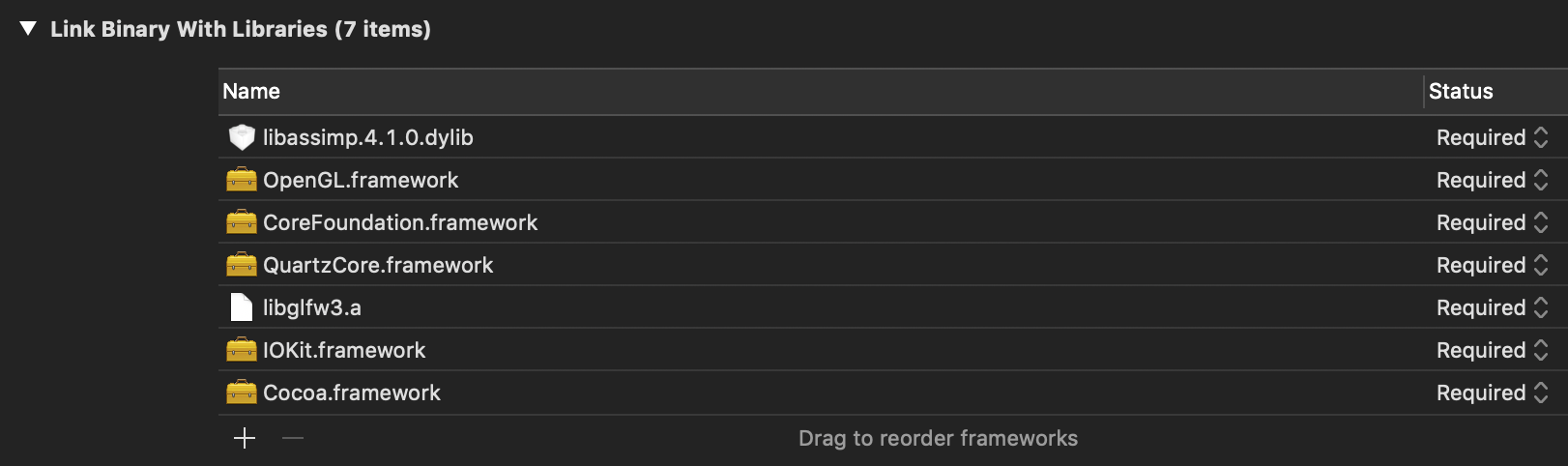Screen dimensions: 1568x466
Task: Select the libglfw3.a row by name
Action: 312,307
